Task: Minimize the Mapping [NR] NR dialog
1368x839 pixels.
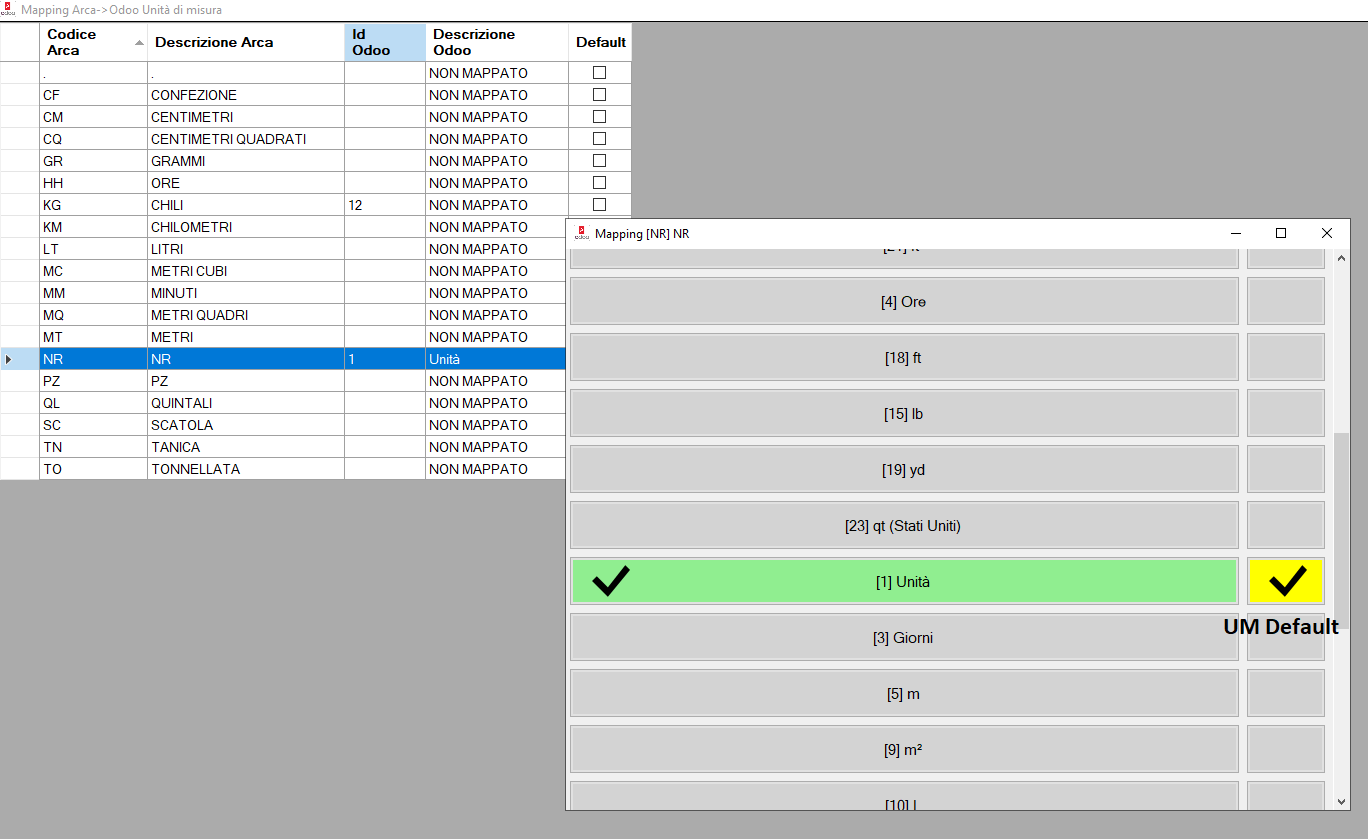Action: (1235, 233)
